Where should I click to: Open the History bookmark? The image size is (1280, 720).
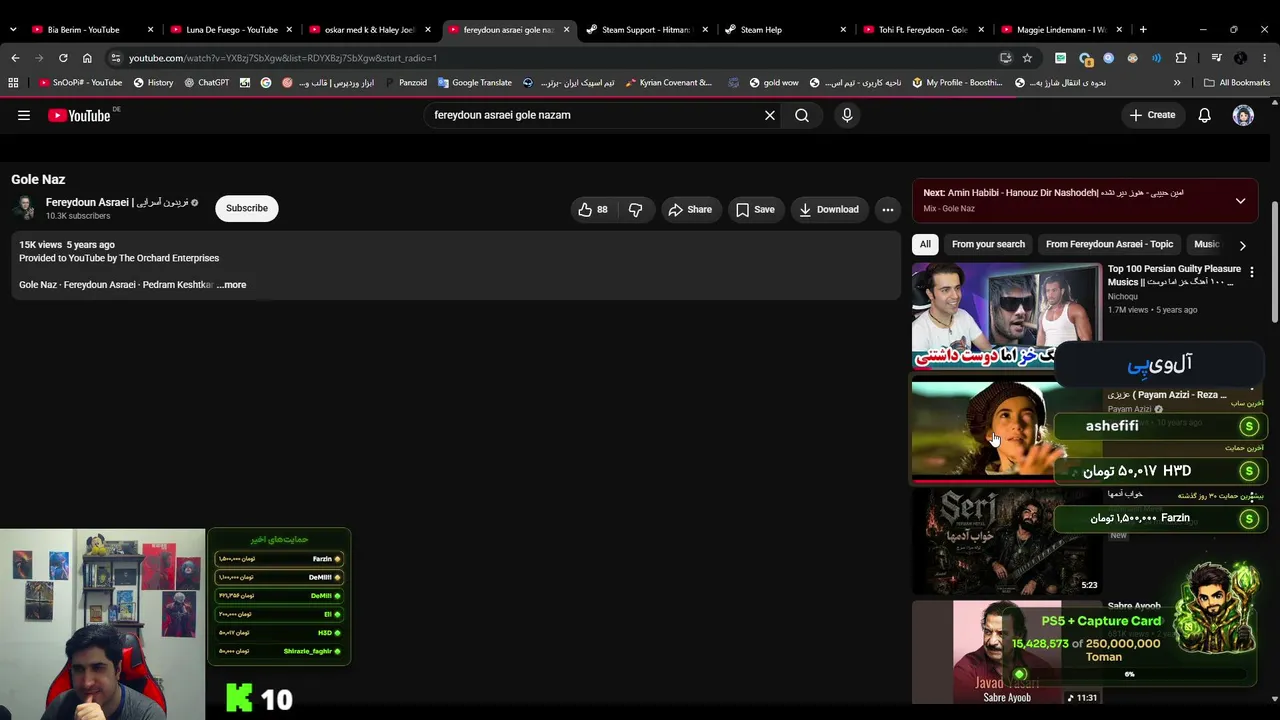coord(153,83)
